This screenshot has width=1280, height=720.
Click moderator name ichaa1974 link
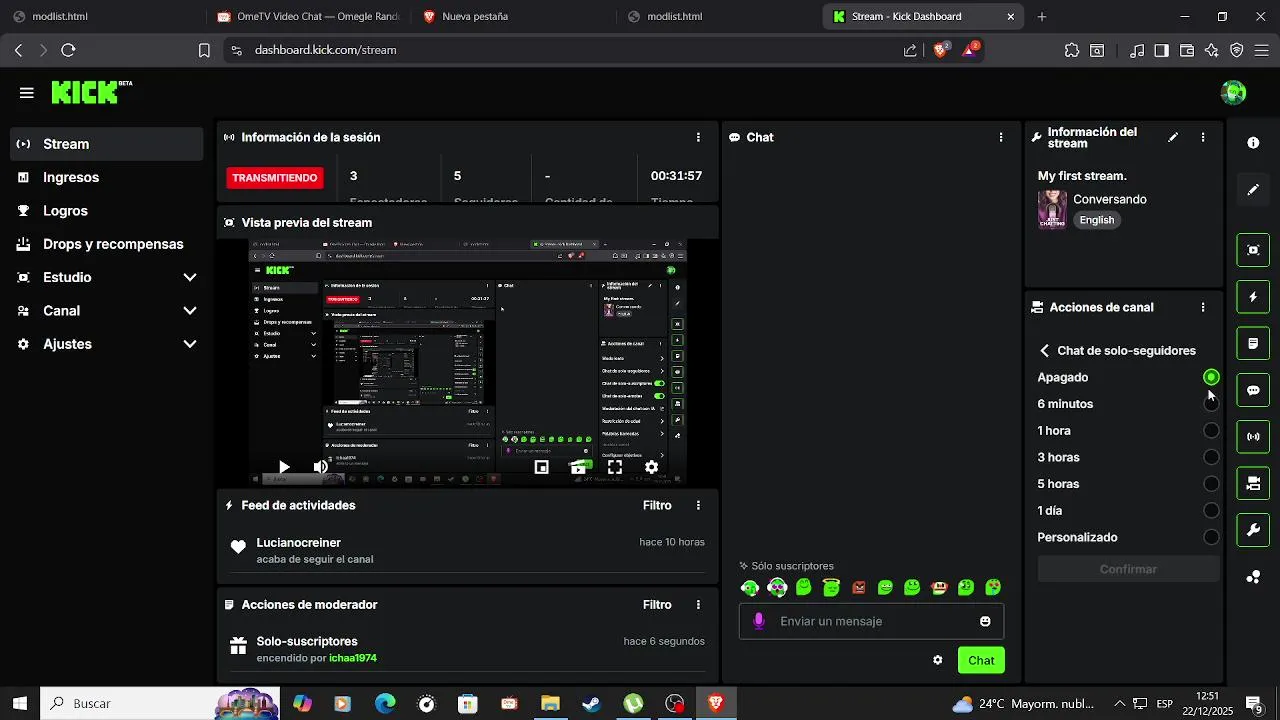(x=353, y=658)
